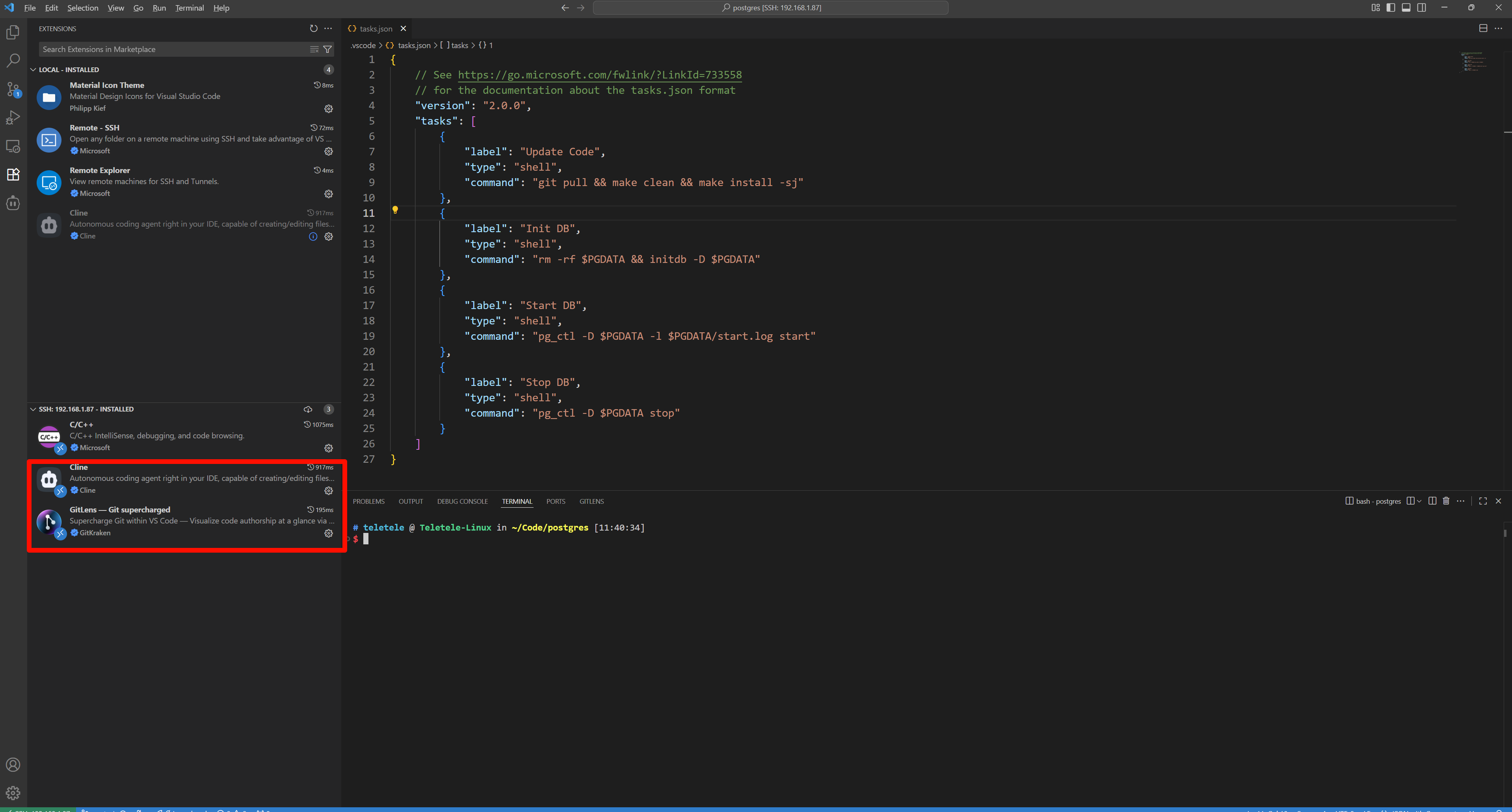Open the Help menu
Image resolution: width=1512 pixels, height=812 pixels.
[x=221, y=7]
